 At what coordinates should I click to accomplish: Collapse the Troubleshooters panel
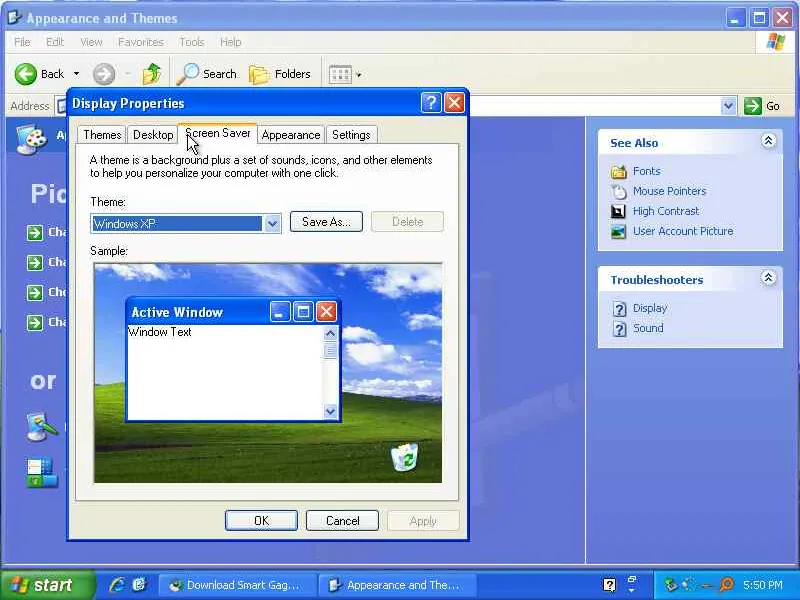pos(768,278)
